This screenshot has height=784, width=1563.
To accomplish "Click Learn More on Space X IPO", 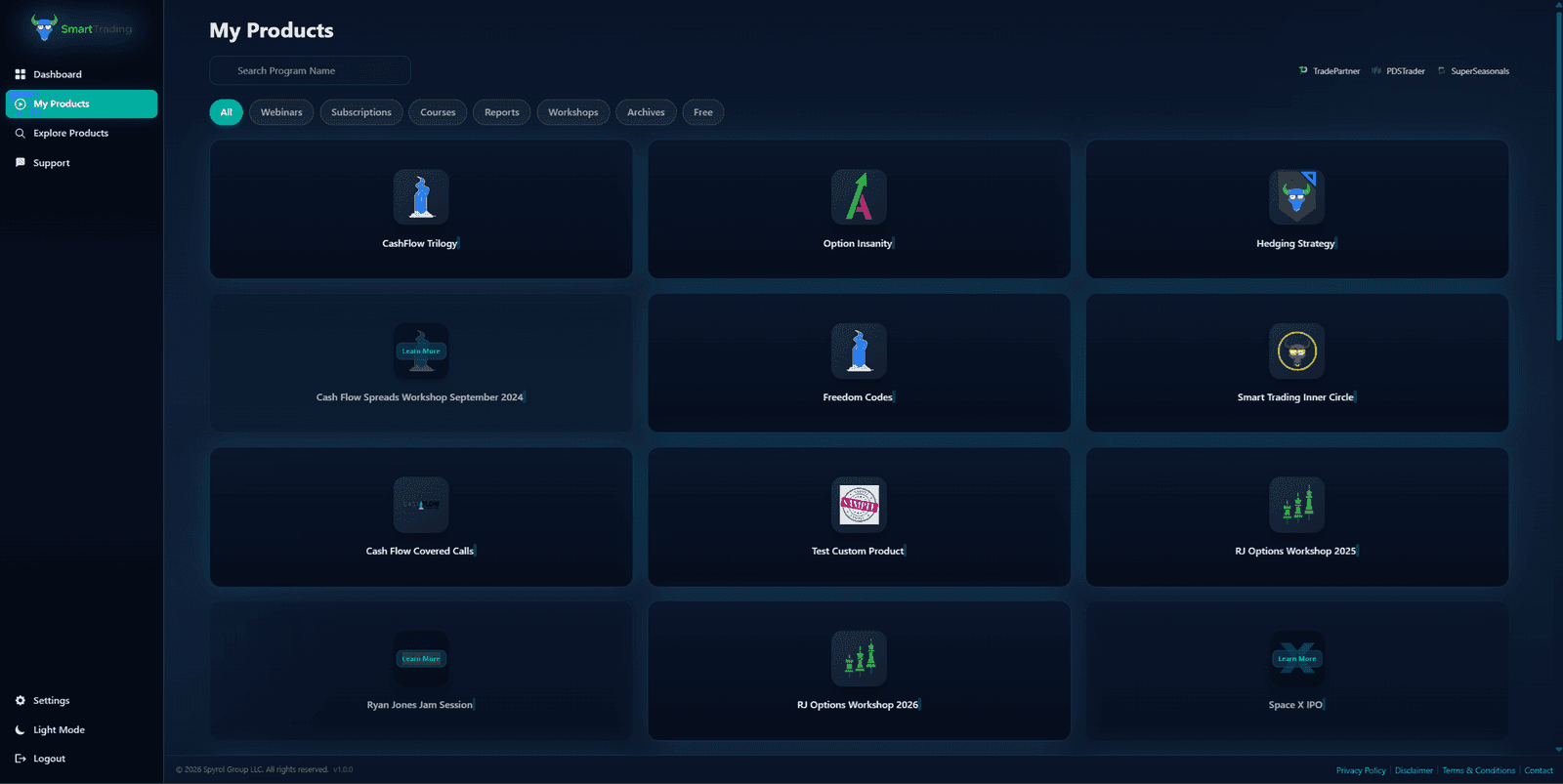I will click(1296, 659).
